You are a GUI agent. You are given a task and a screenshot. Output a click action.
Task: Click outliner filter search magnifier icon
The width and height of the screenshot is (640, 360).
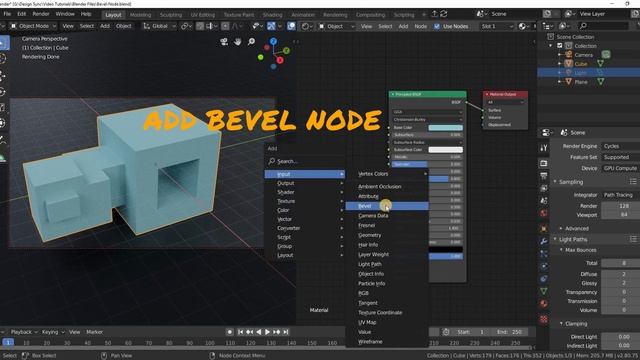(x=583, y=26)
